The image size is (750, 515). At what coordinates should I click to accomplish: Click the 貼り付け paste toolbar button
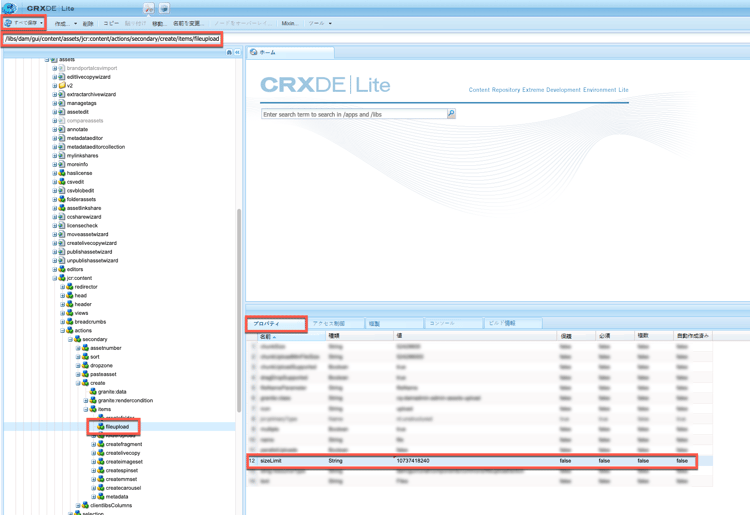coord(135,23)
